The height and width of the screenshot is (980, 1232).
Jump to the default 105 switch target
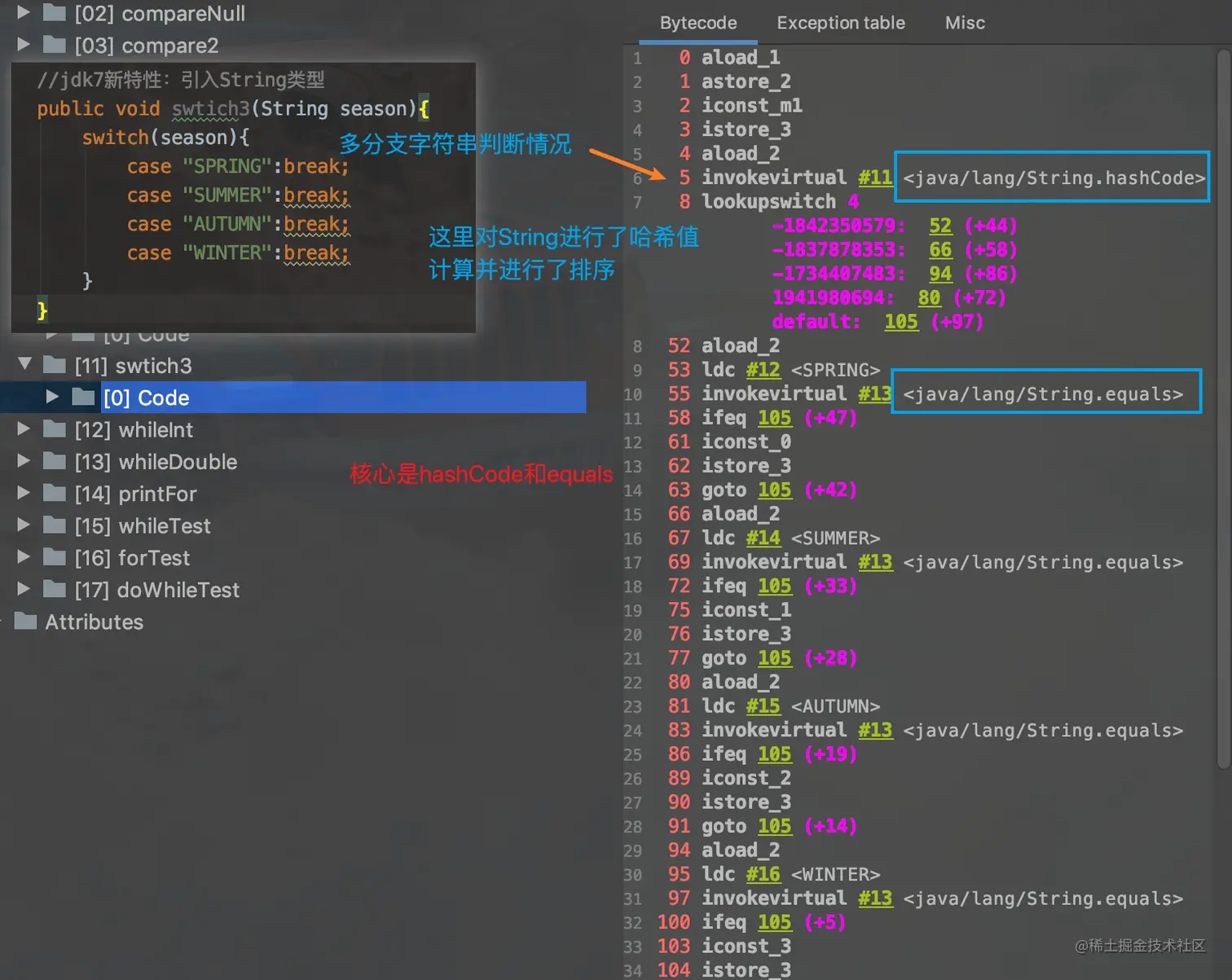click(901, 322)
